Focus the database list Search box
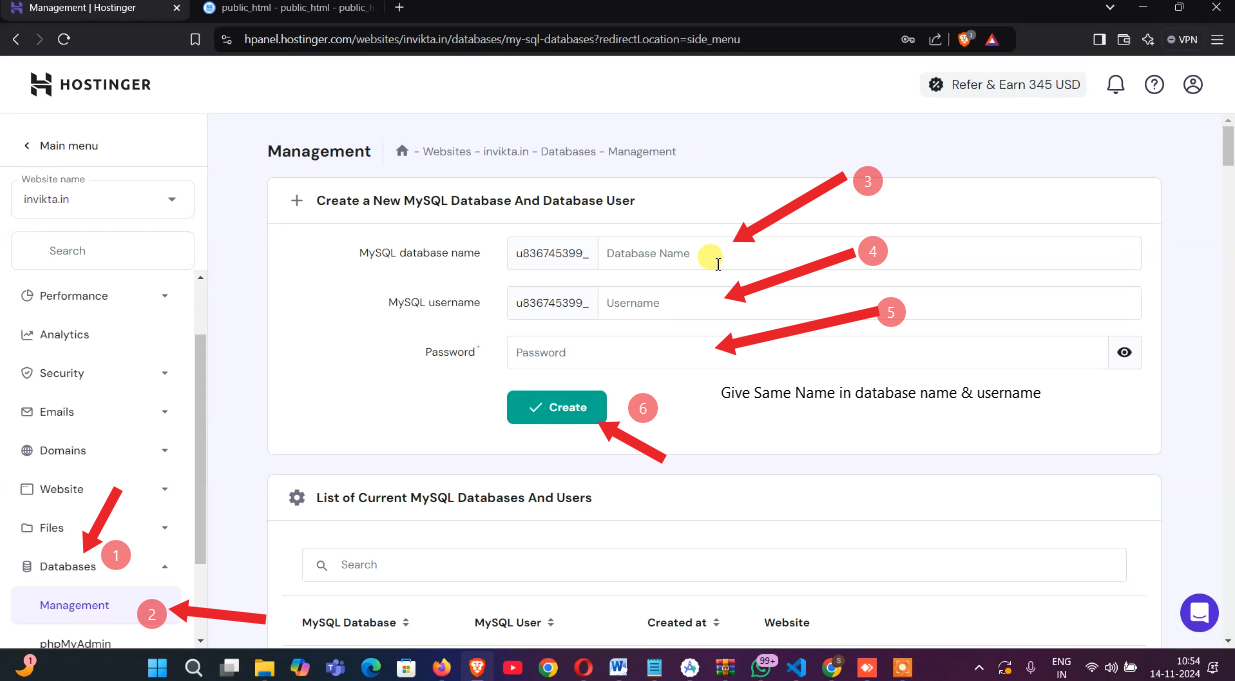This screenshot has width=1235, height=681. [x=714, y=565]
